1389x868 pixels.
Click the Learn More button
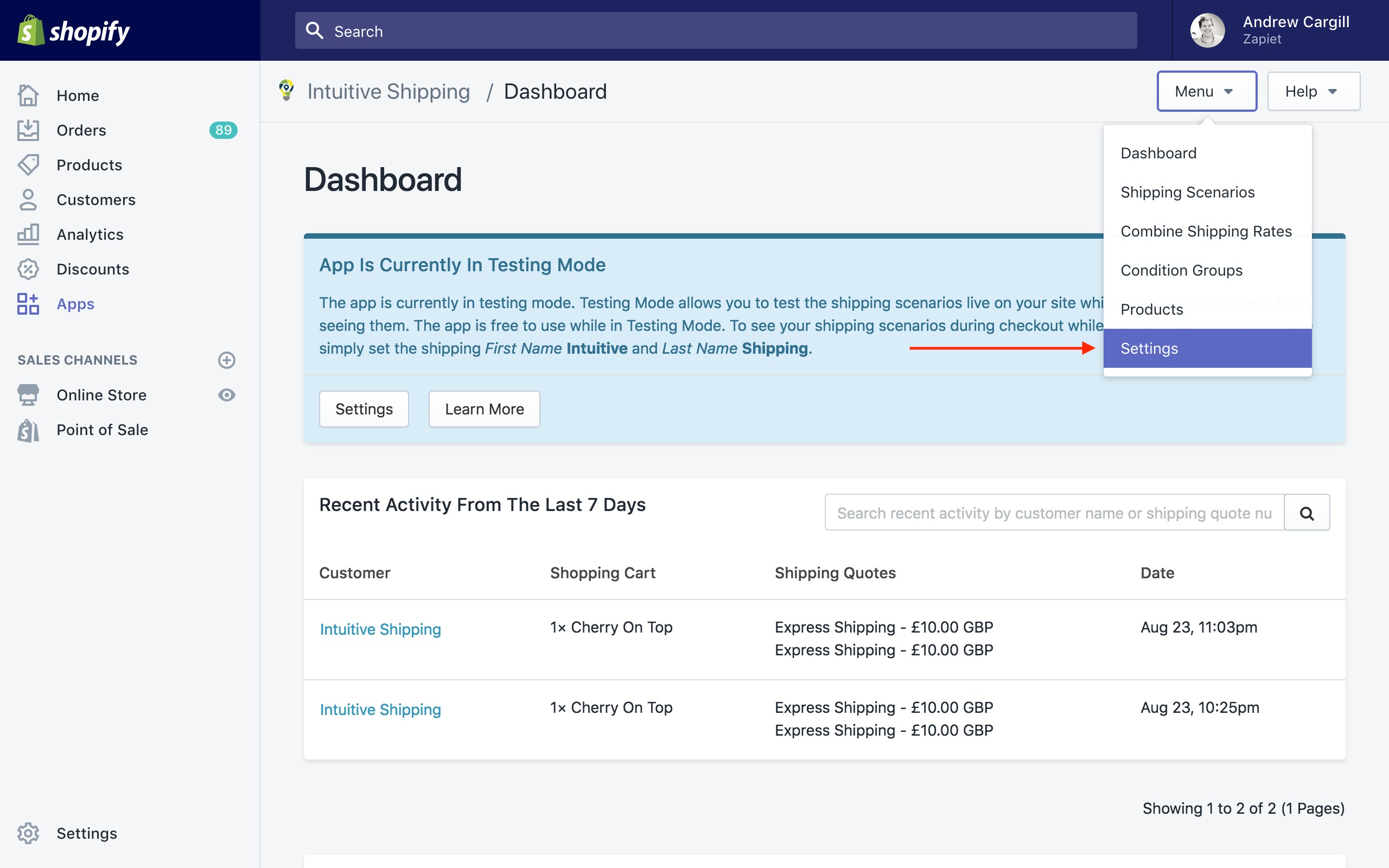[484, 409]
